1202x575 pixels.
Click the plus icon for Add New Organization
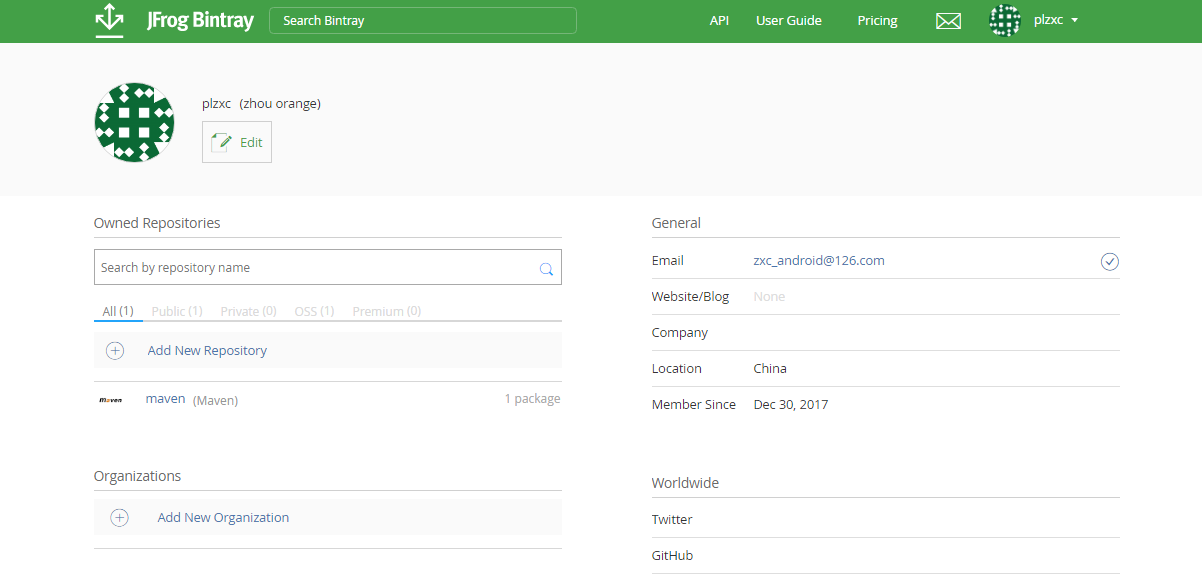point(119,517)
